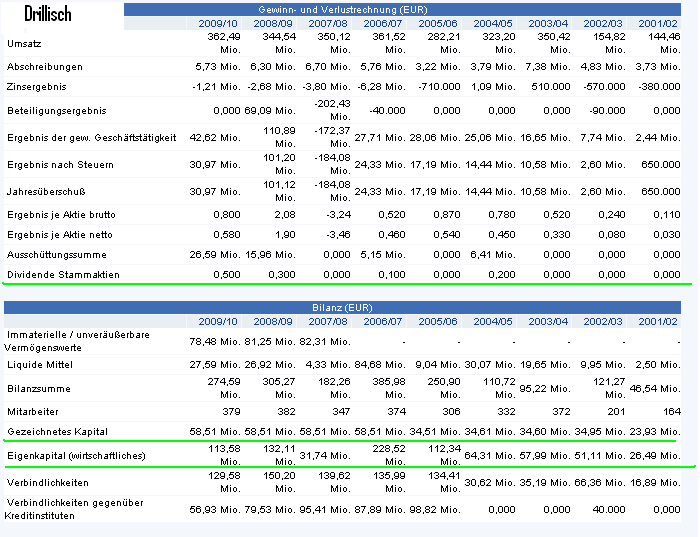The height and width of the screenshot is (537, 700).
Task: Click Verbindlichkeiten gegenüber Kreditinstituten label
Action: 74,509
